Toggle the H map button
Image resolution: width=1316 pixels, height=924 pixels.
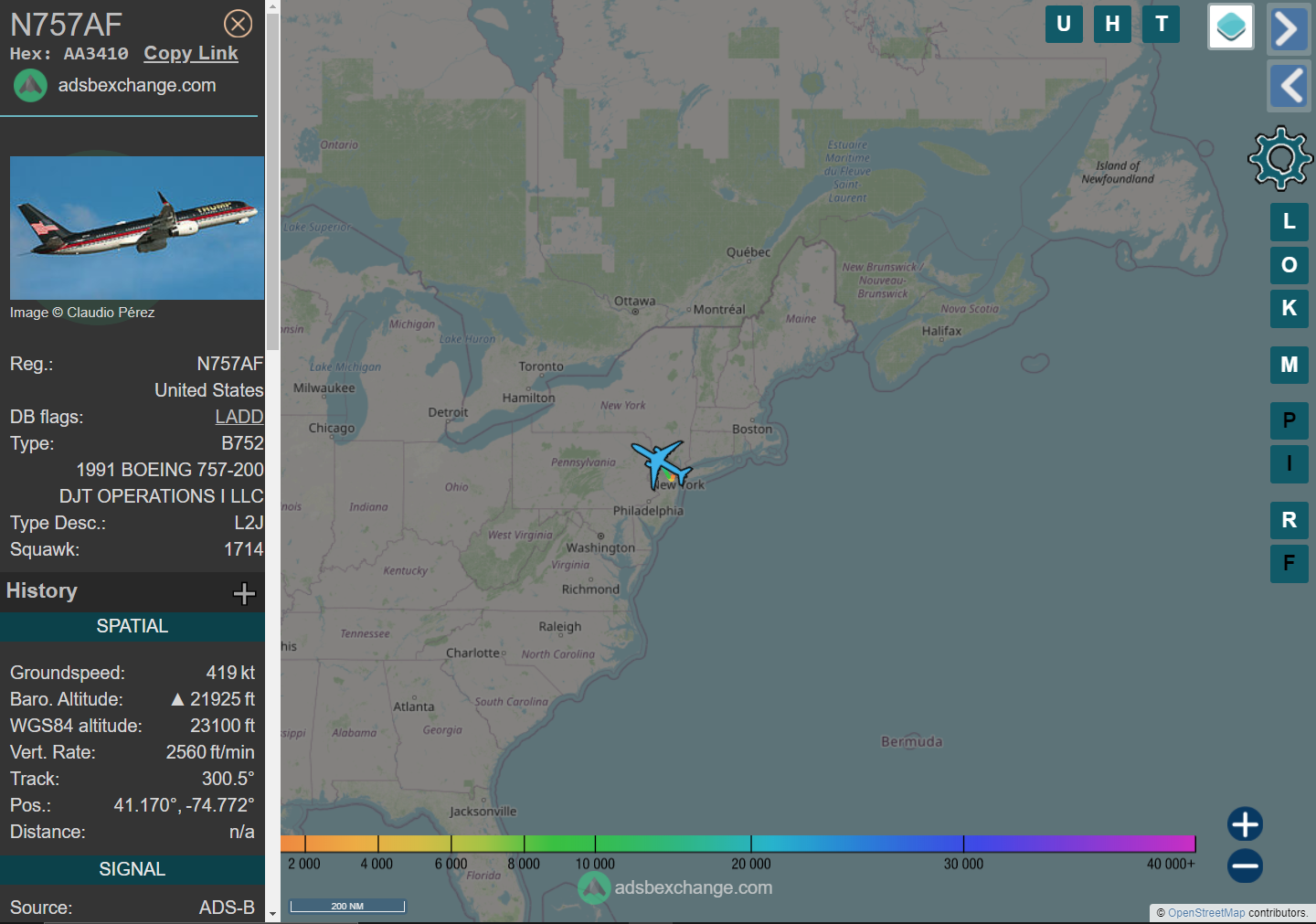(1112, 25)
